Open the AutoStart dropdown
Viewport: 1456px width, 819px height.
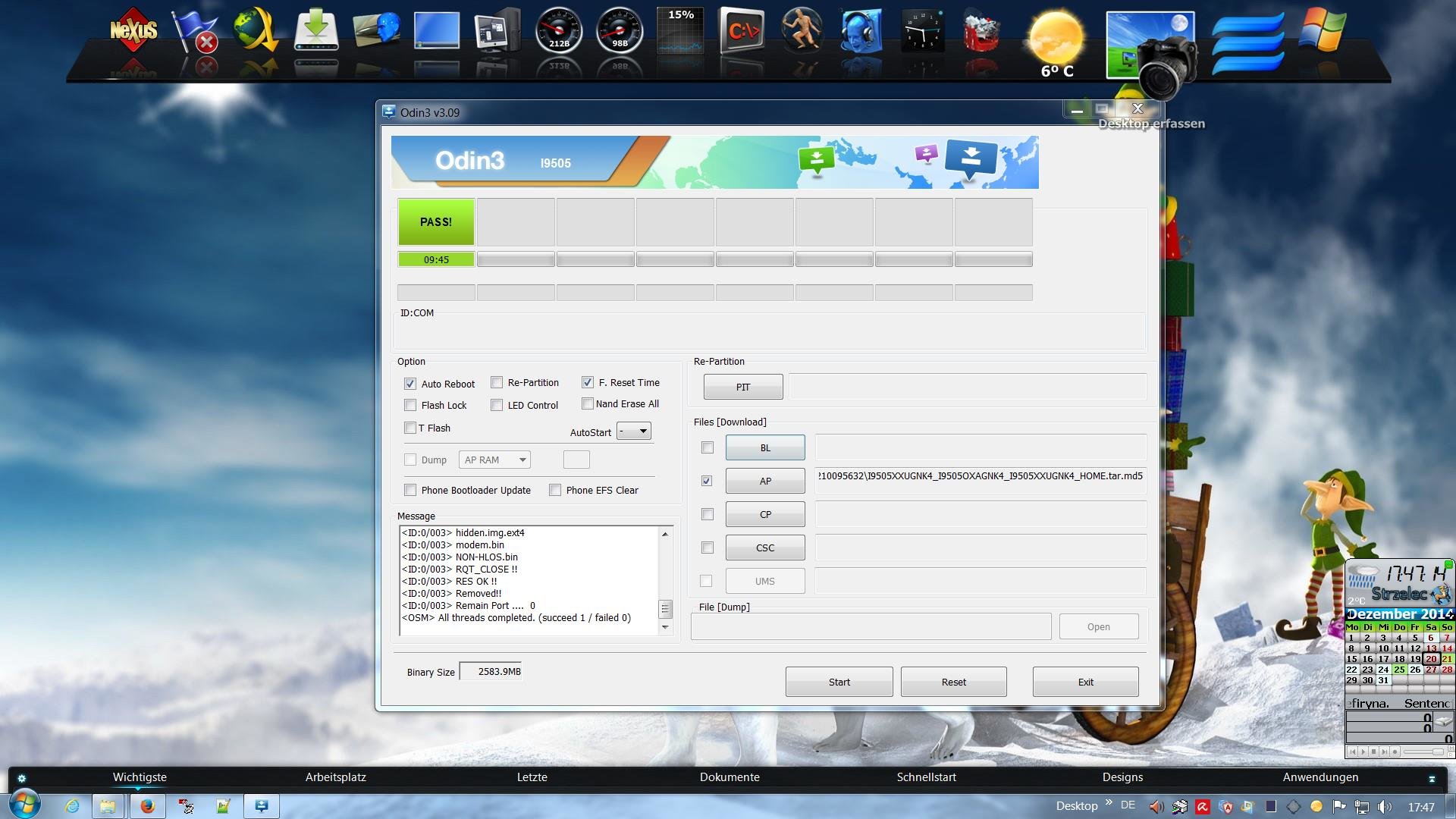[634, 431]
